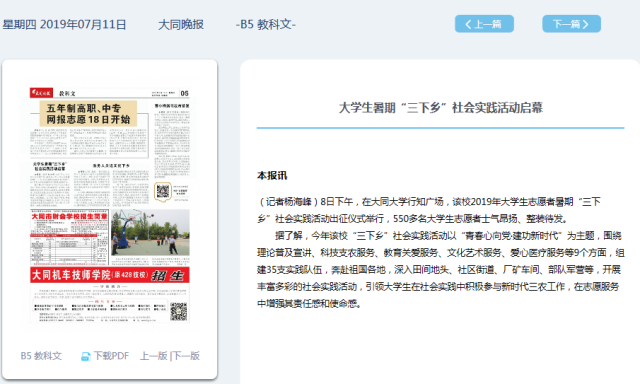Click article title 大学生暑期“三下乡”社会实践活动启幕
Image resolution: width=640 pixels, height=384 pixels.
(x=440, y=108)
